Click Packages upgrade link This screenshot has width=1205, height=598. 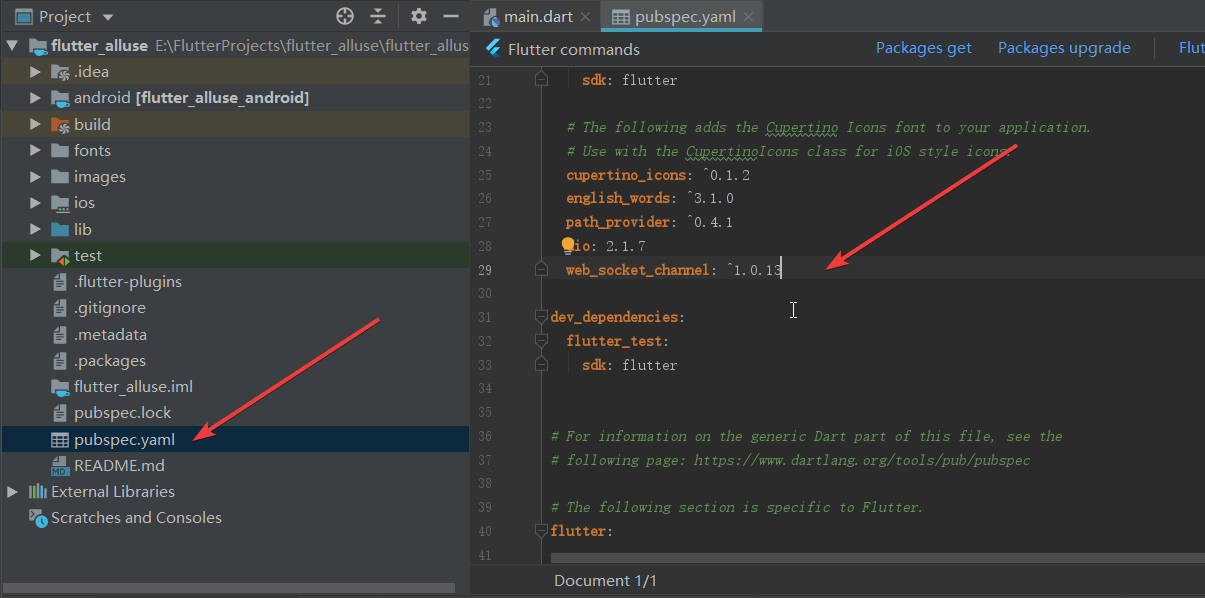pos(1064,48)
